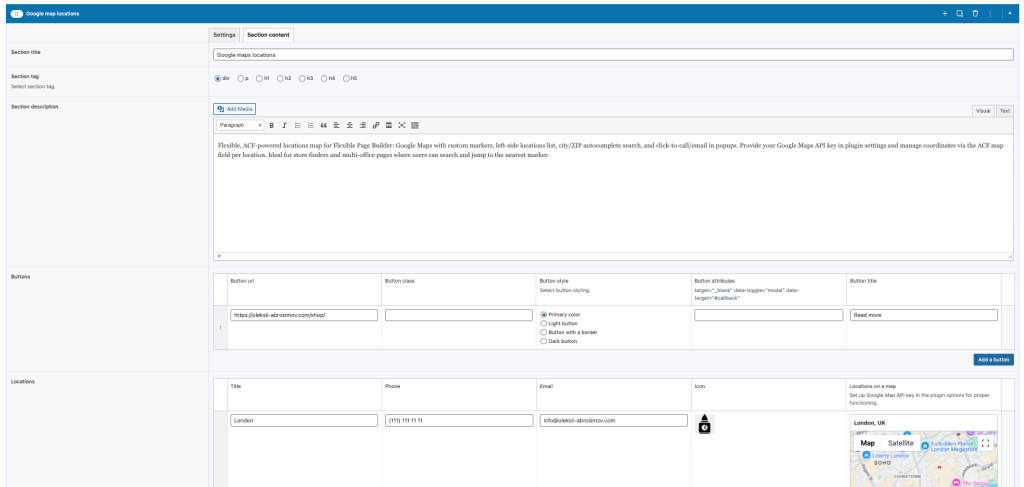Edit the location Email field
1024x487 pixels.
[614, 420]
